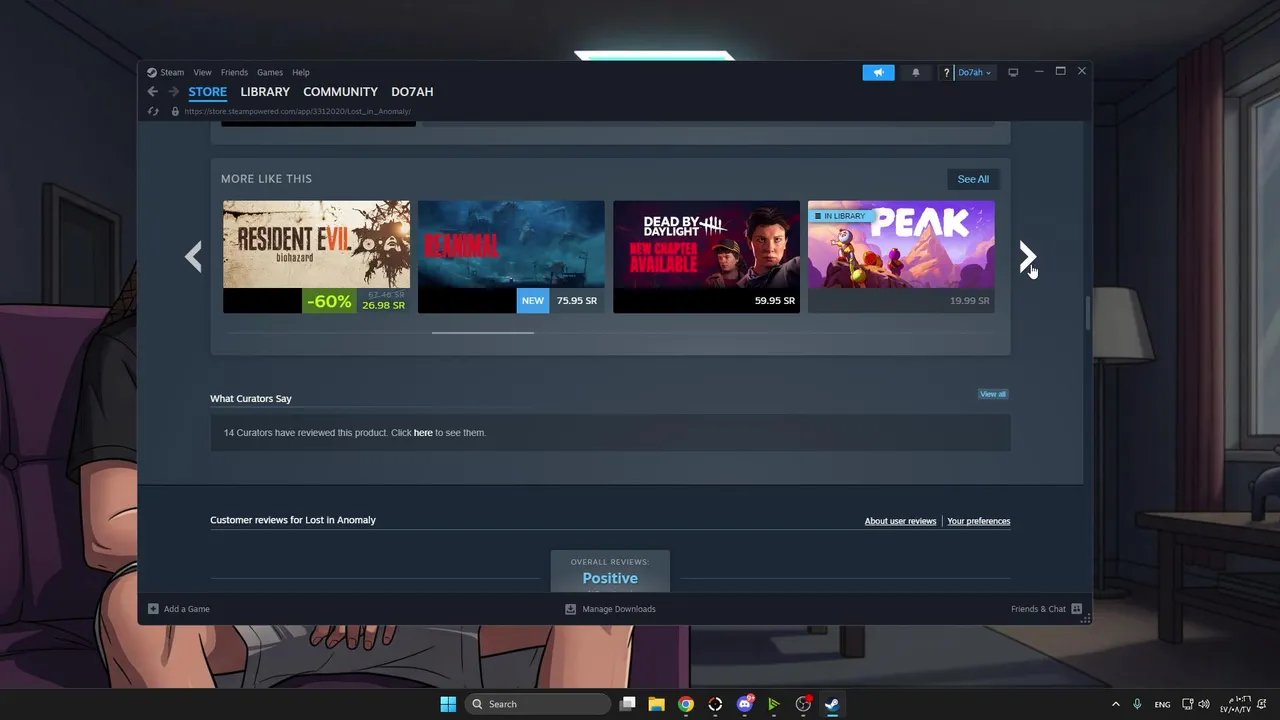Click the 26.98 SR discounted price
Image resolution: width=1280 pixels, height=720 pixels.
point(383,306)
